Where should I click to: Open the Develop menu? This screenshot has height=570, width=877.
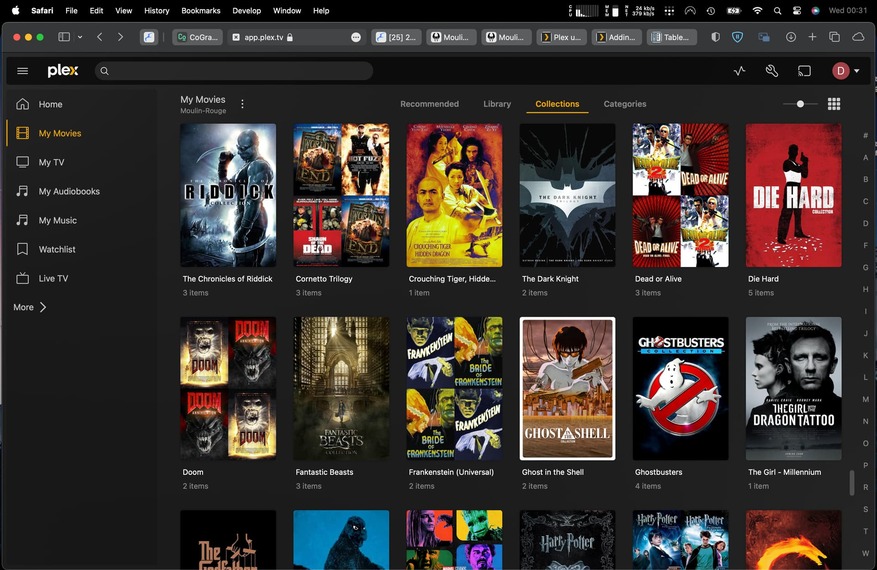247,11
